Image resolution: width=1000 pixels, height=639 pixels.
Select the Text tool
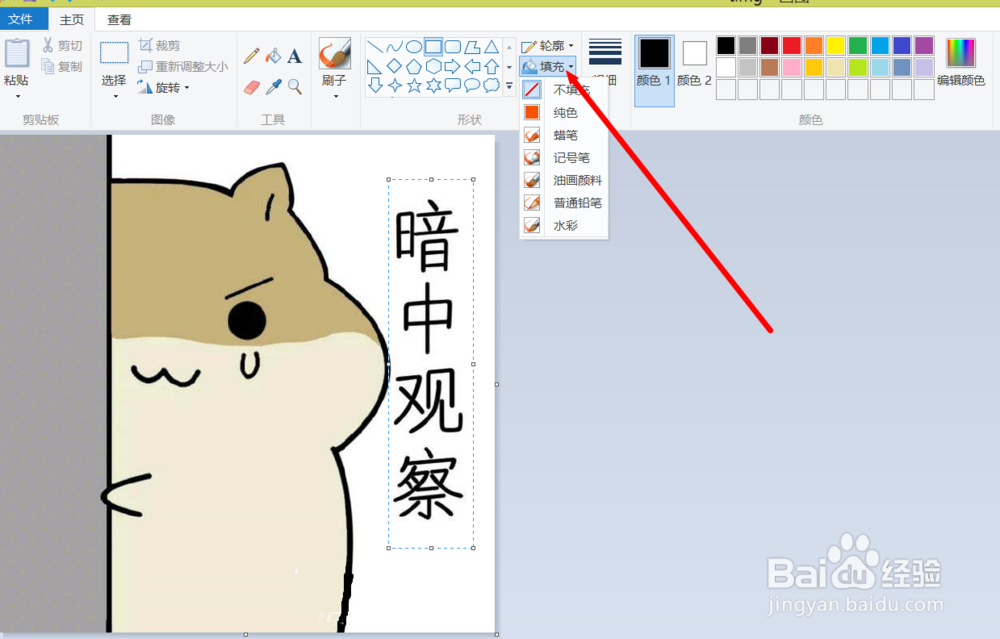295,56
